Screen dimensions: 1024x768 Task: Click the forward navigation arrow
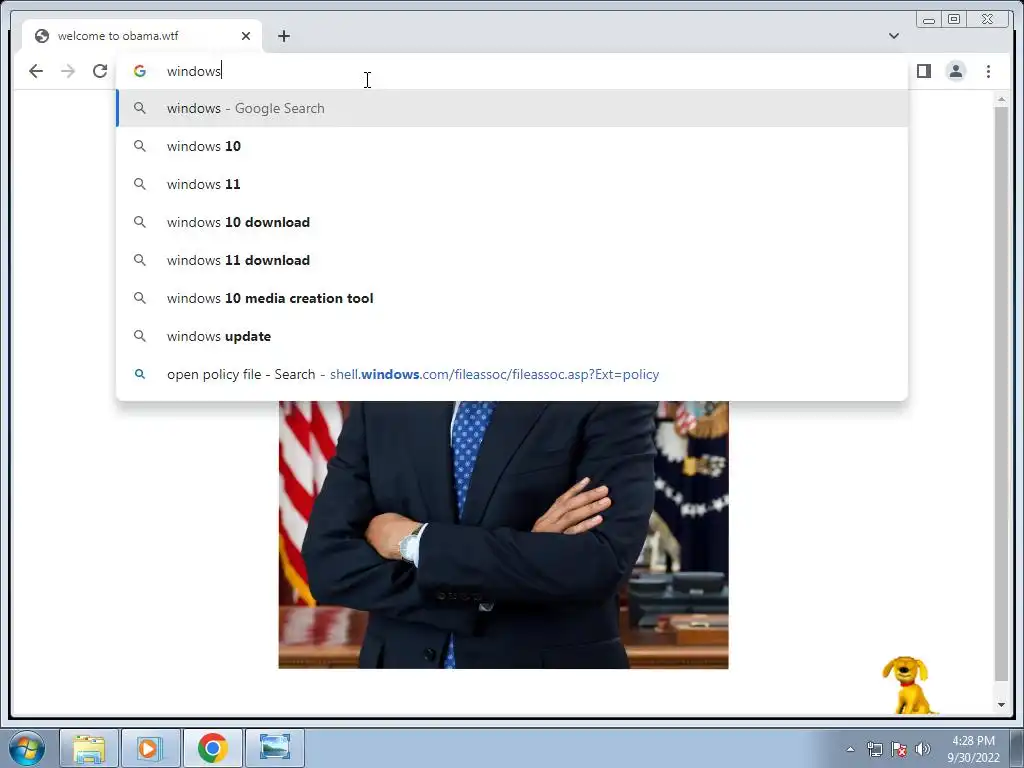click(x=68, y=71)
